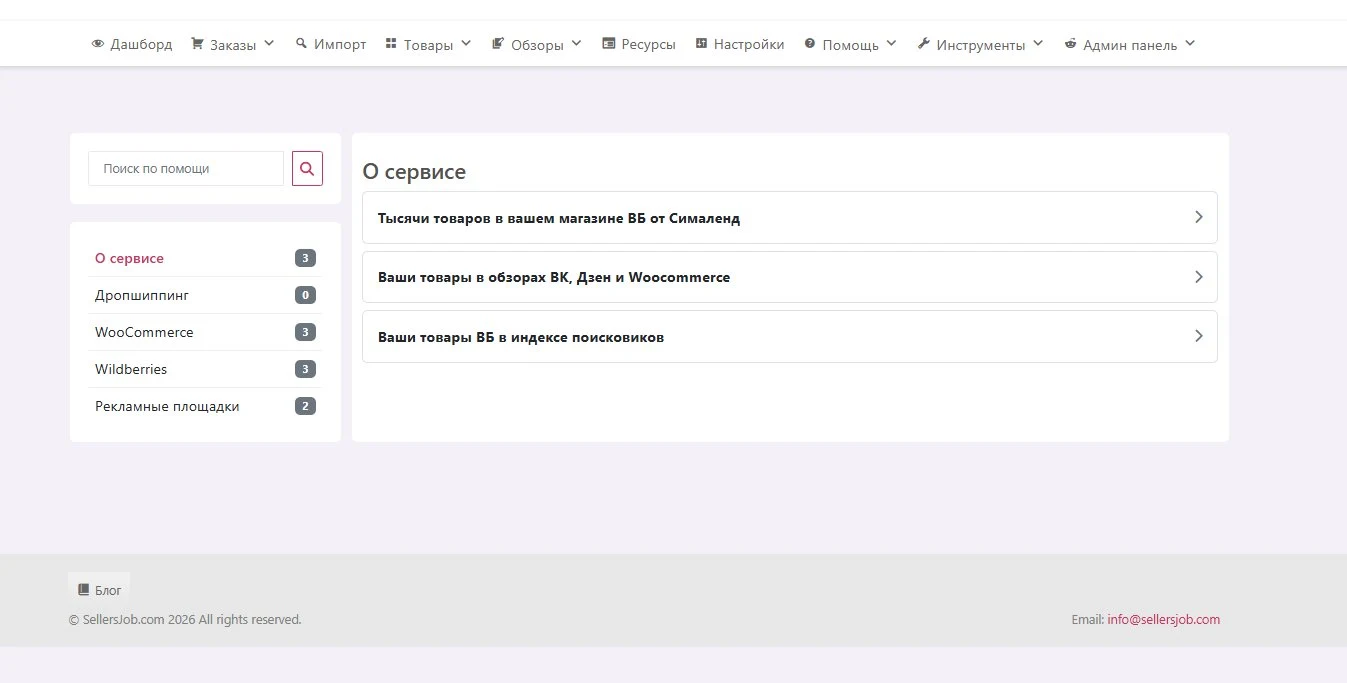The image size is (1347, 683).
Task: Expand the Обзоры menu chevron
Action: [576, 44]
